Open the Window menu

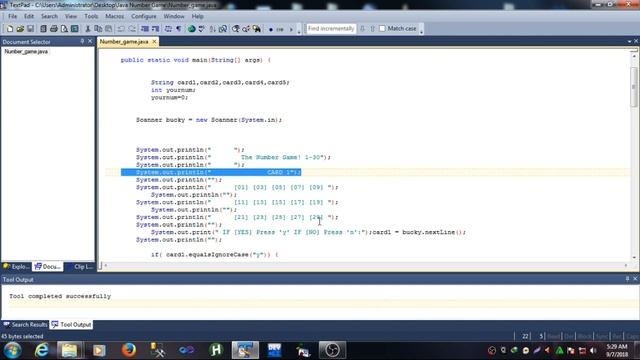tap(174, 16)
